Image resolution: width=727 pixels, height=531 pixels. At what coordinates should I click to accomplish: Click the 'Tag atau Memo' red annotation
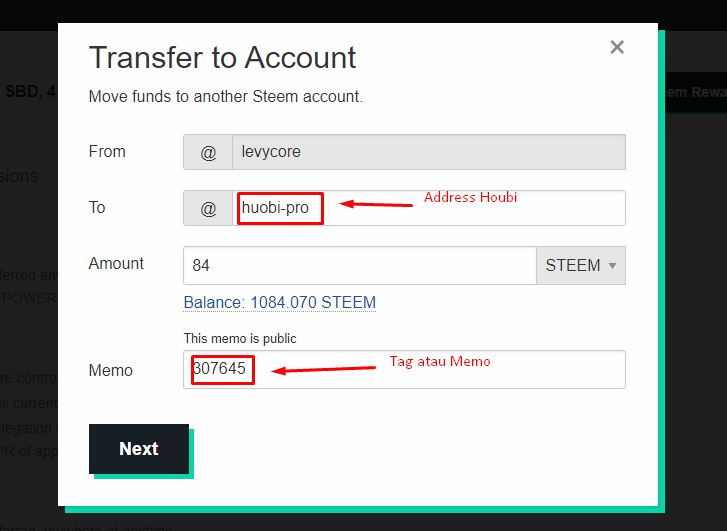point(440,361)
